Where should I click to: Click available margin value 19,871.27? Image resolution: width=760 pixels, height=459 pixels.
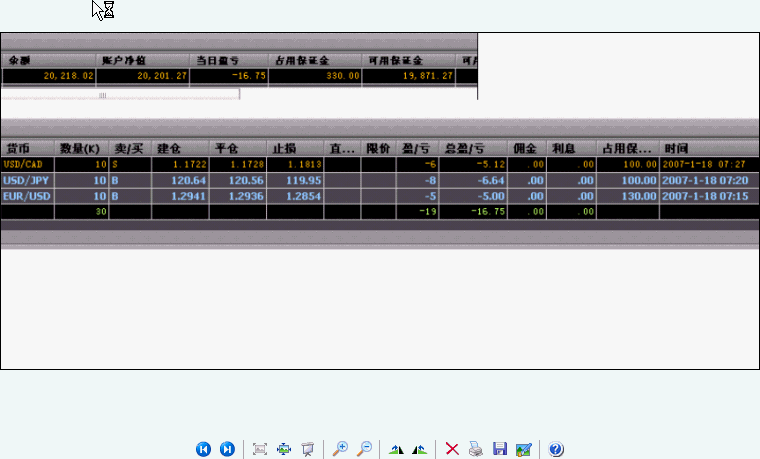point(428,76)
